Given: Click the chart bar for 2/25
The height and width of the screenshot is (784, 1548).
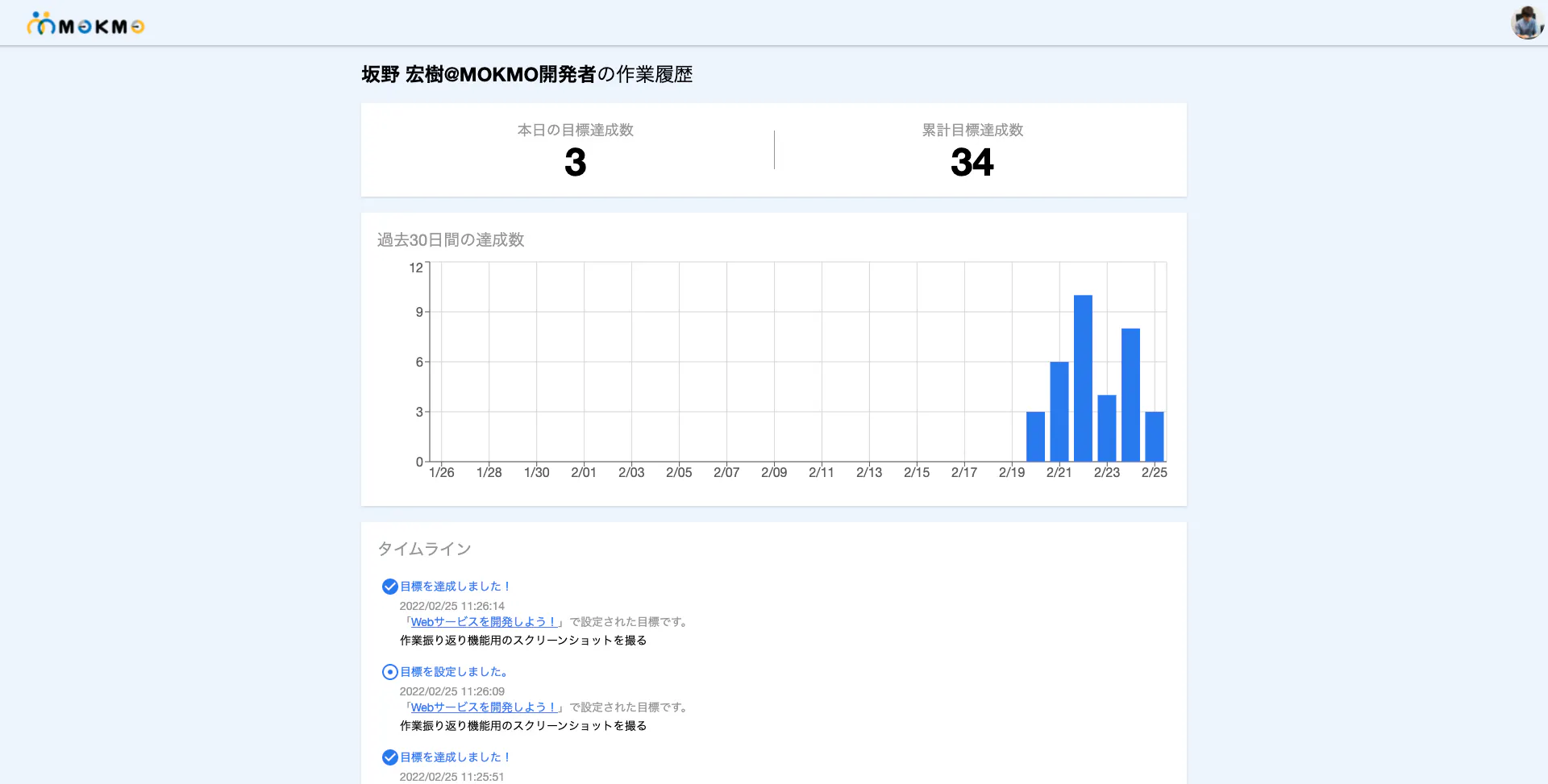Looking at the screenshot, I should click(1154, 437).
